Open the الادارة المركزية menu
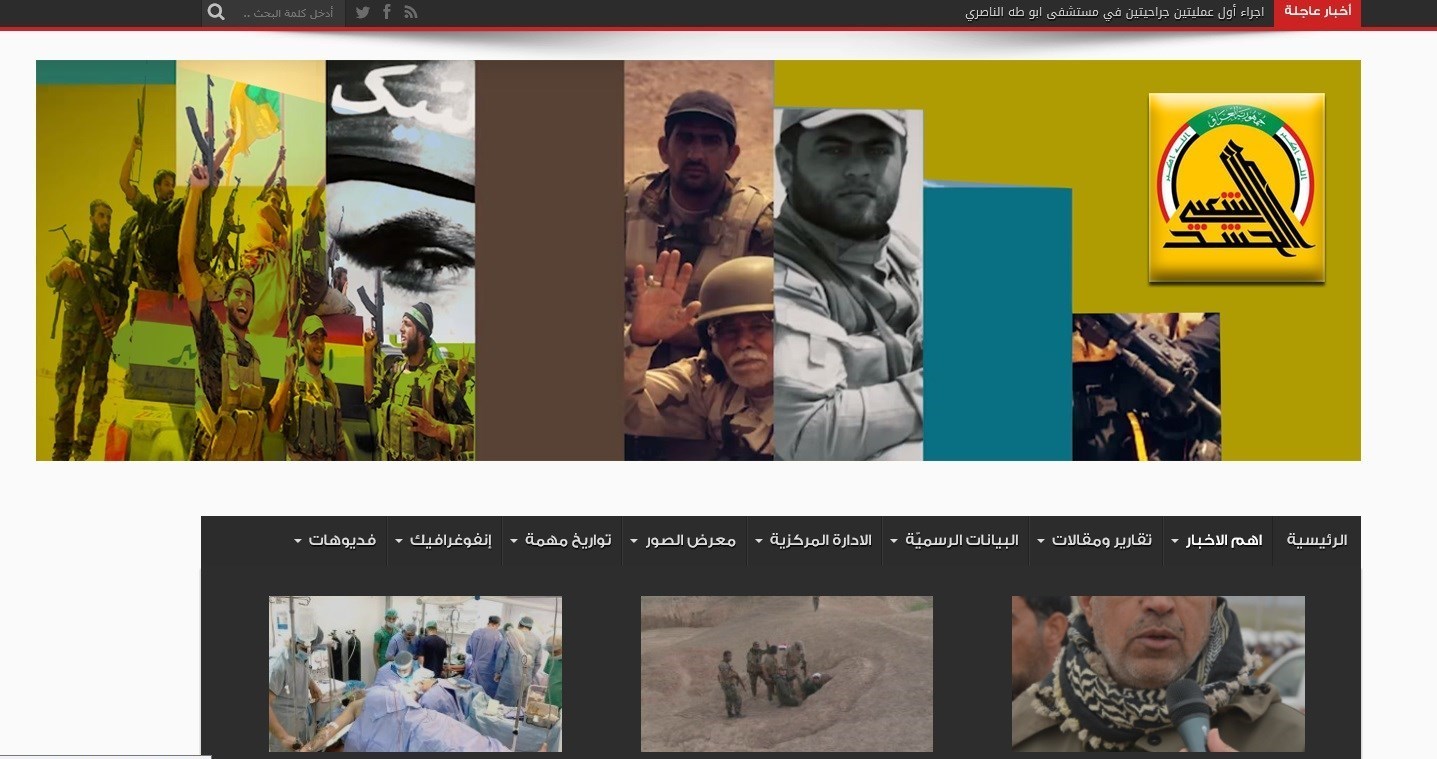Viewport: 1437px width, 759px height. click(x=814, y=540)
